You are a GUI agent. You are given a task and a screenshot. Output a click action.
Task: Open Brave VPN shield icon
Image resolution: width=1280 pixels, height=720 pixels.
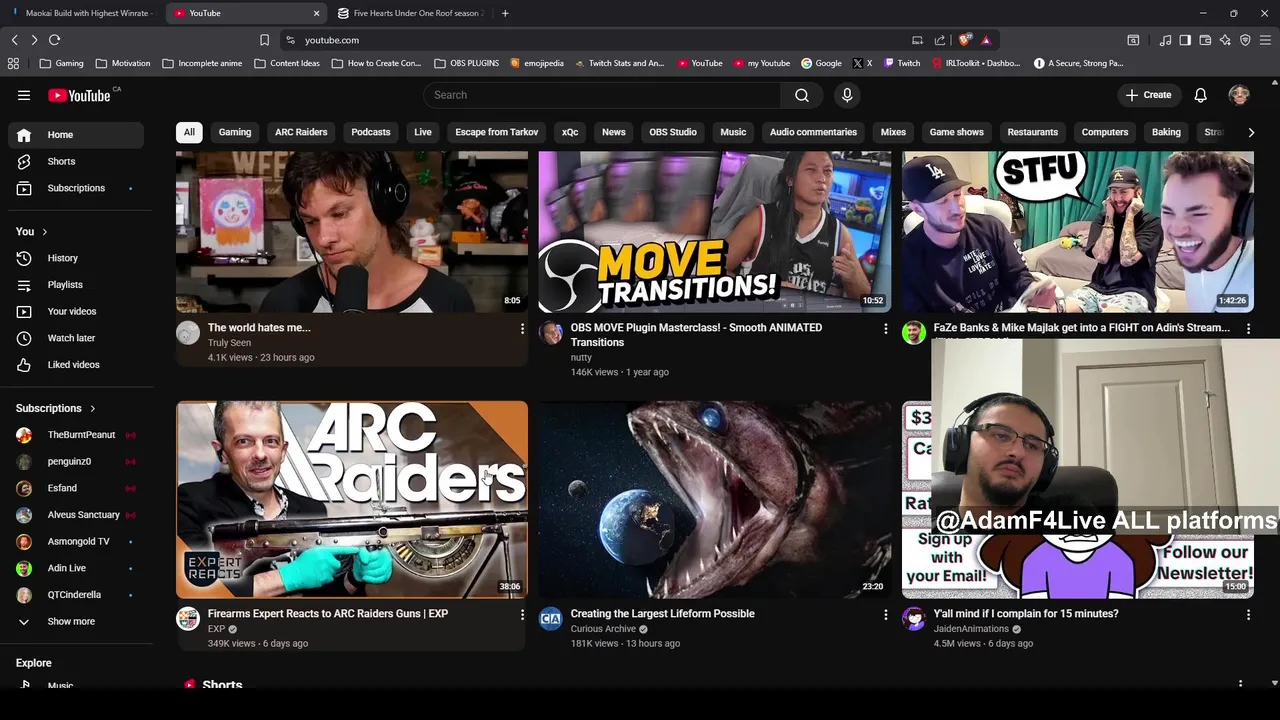1245,40
